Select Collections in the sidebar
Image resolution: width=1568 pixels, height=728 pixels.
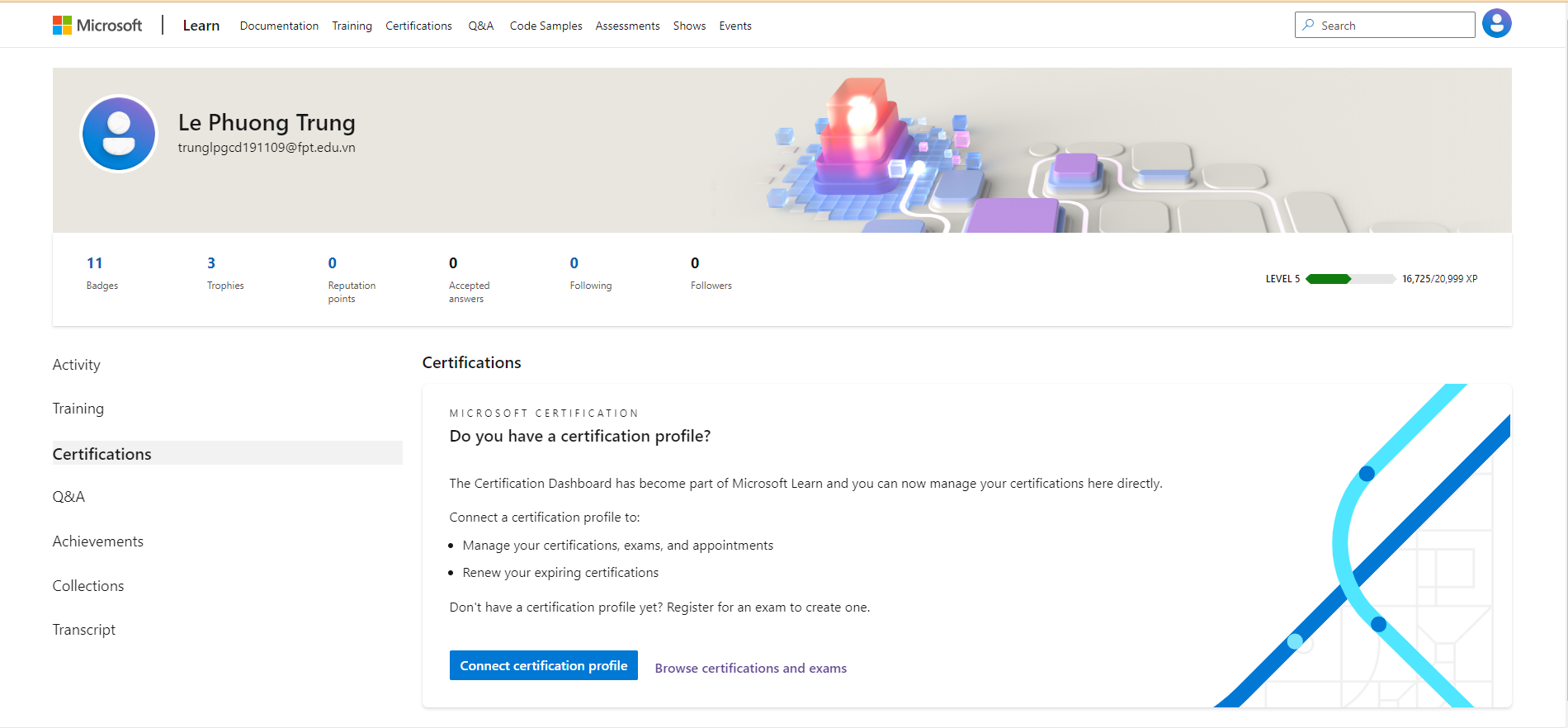click(x=88, y=586)
